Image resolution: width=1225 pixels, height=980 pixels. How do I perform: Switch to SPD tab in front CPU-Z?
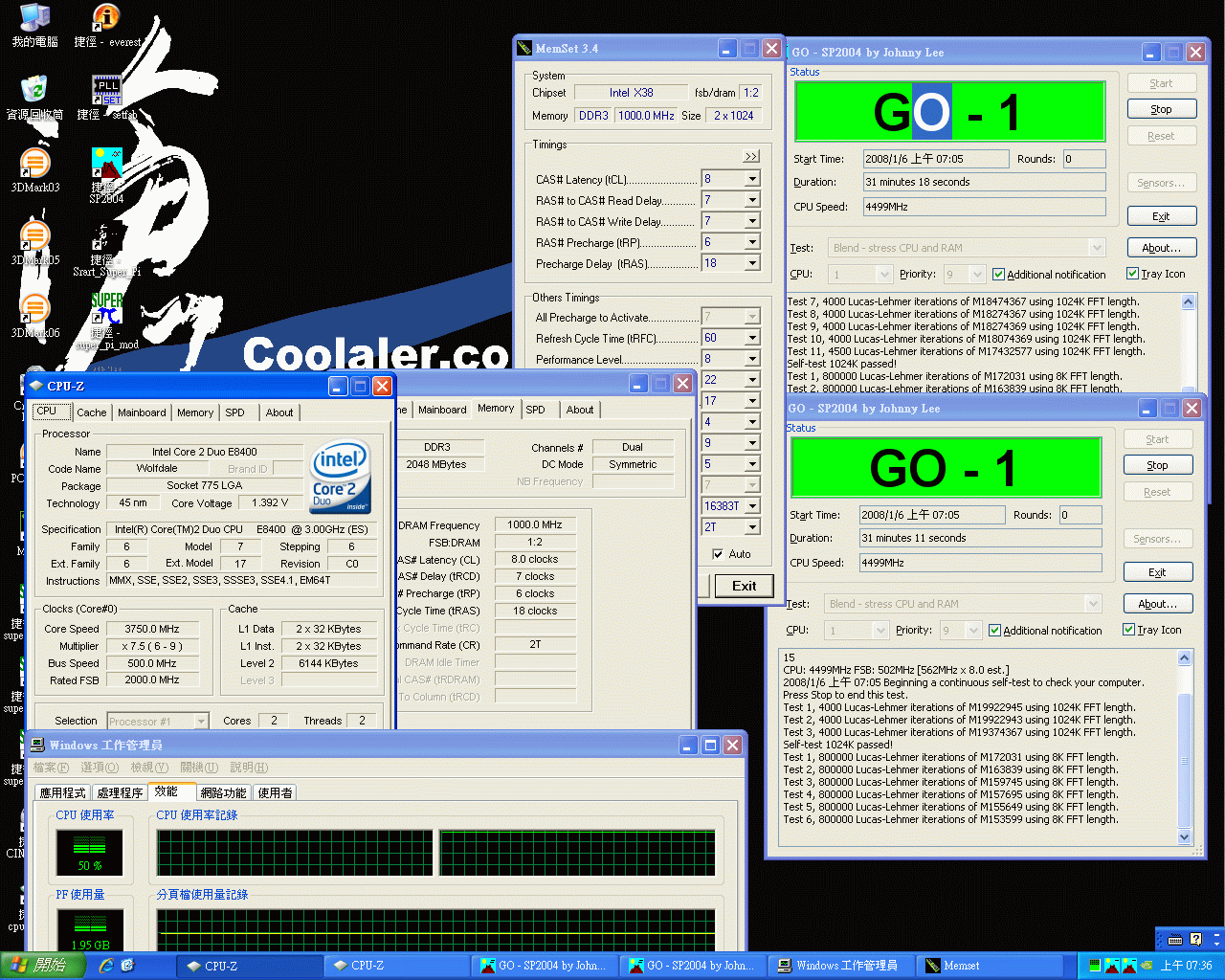[x=234, y=412]
